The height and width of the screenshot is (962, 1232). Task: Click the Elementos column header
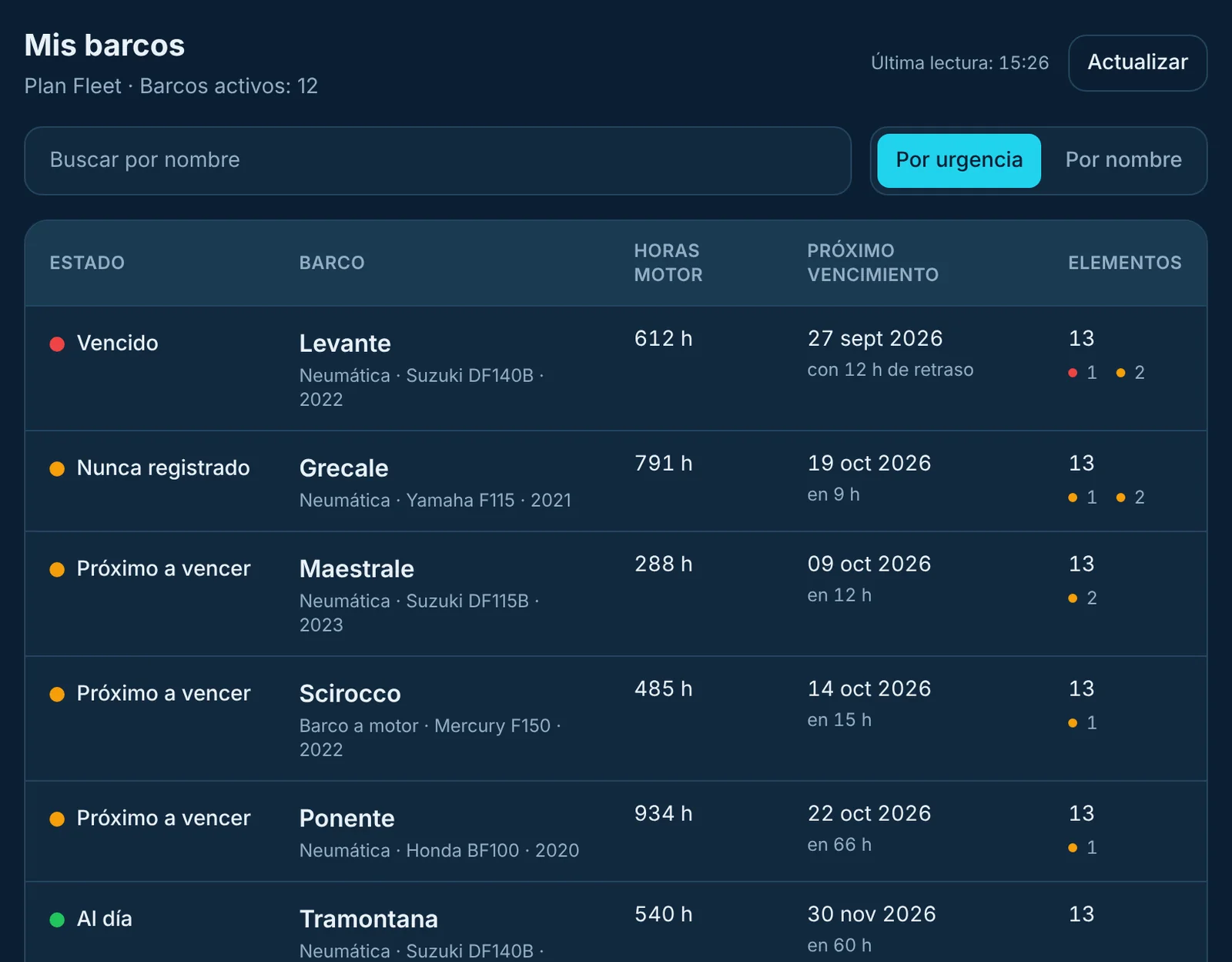click(1125, 263)
